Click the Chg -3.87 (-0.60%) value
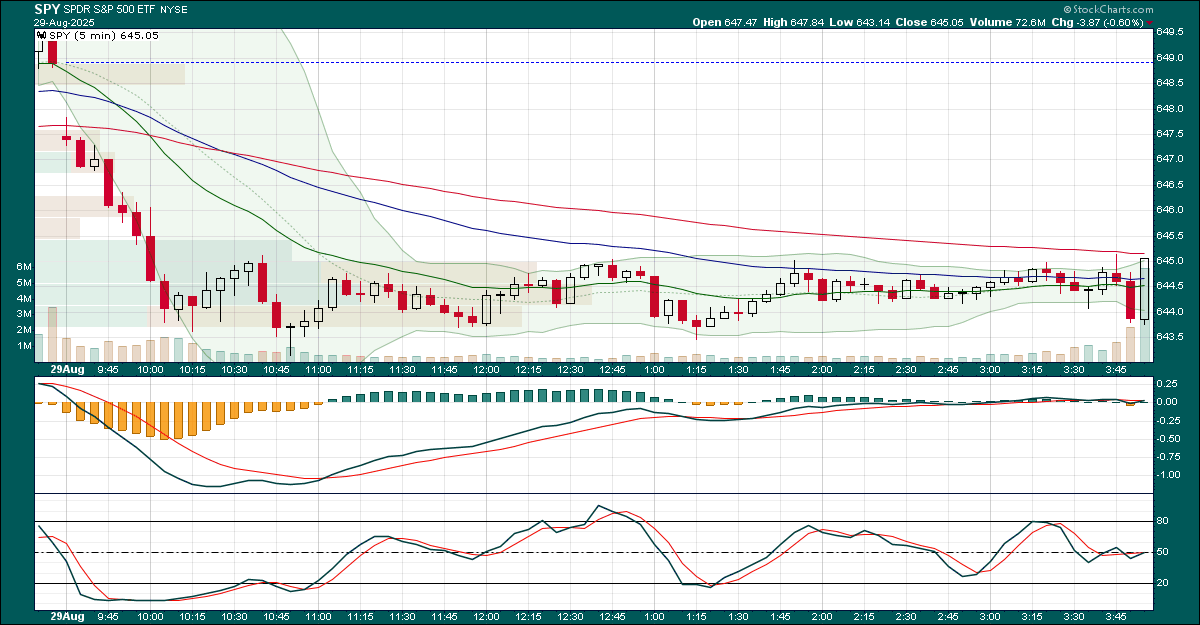 click(x=1109, y=22)
